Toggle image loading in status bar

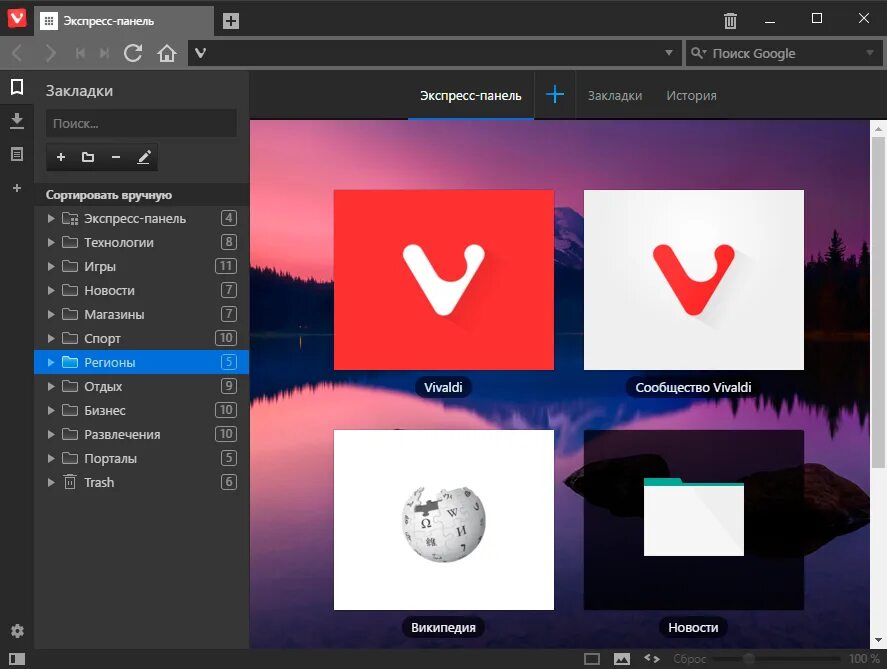tap(622, 659)
